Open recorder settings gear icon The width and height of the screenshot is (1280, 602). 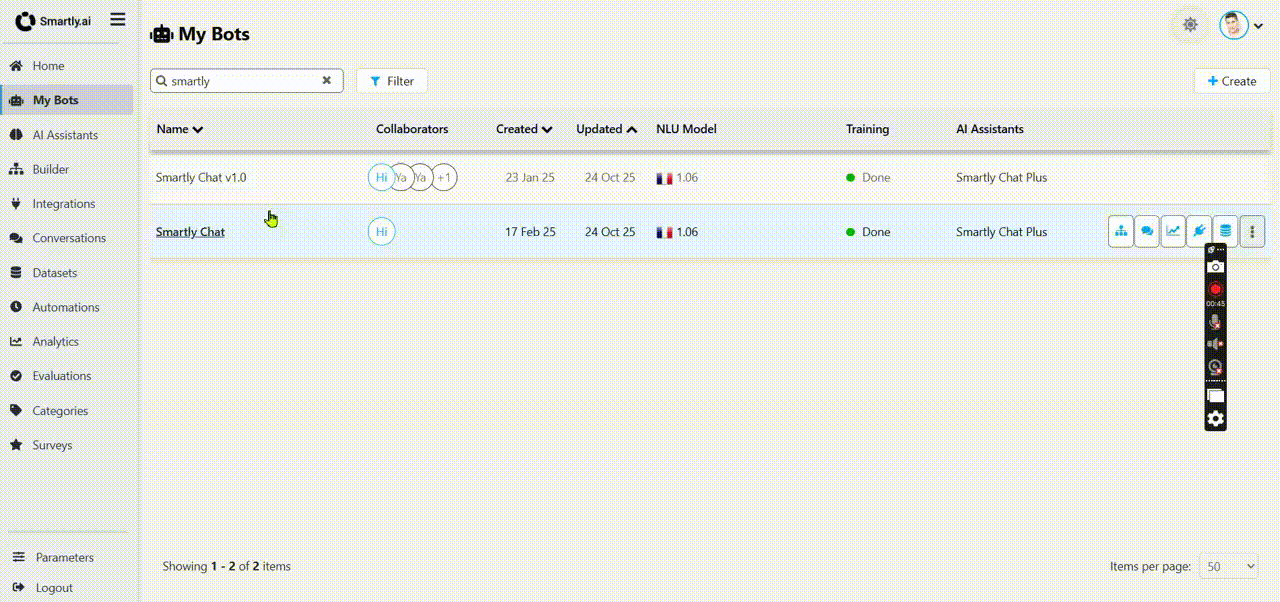(x=1215, y=419)
